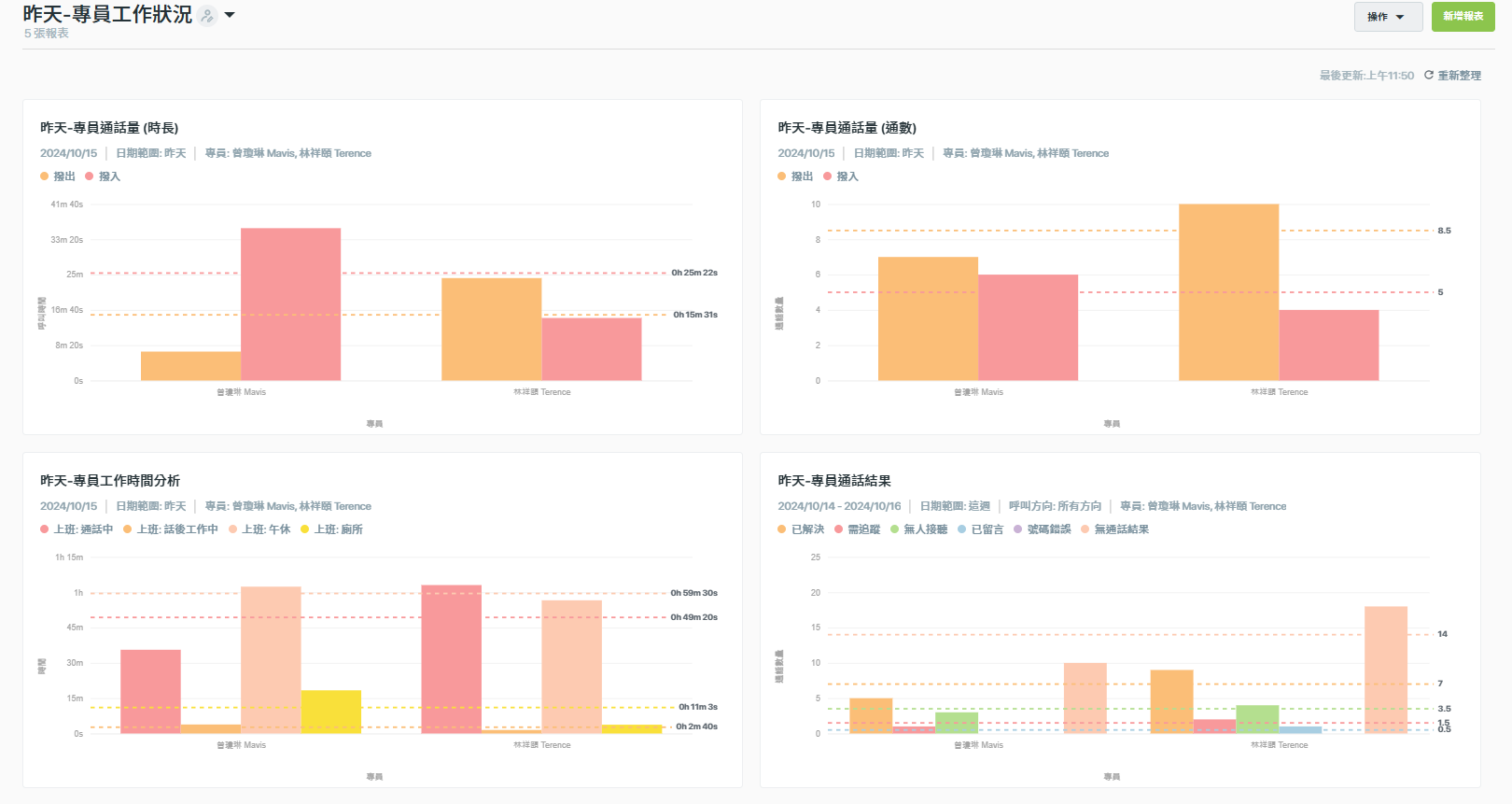Toggle 上班: 通話中 legend item
The width and height of the screenshot is (1512, 804).
[77, 529]
